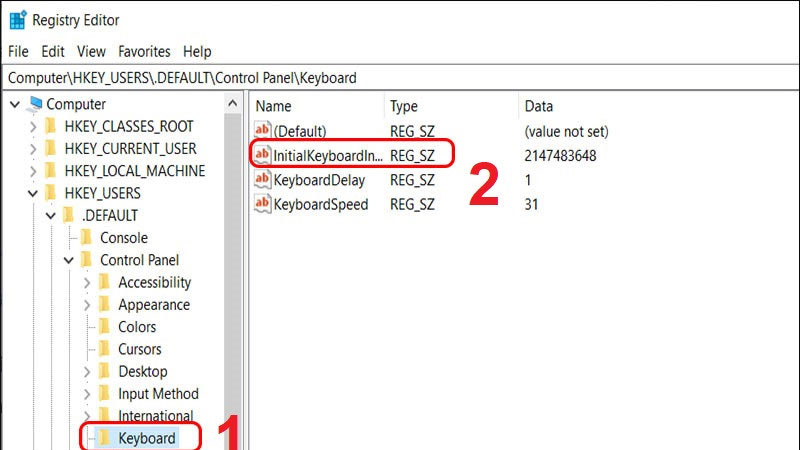Select the KeyboardDelay value icon

pyautogui.click(x=263, y=180)
